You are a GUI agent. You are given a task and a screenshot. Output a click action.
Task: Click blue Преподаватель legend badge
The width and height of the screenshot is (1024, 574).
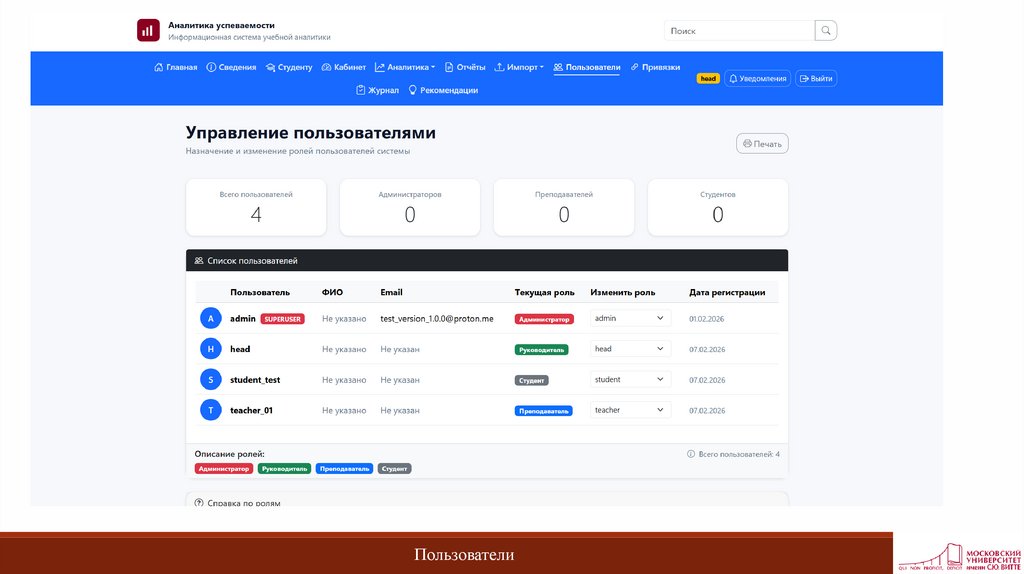(x=344, y=469)
